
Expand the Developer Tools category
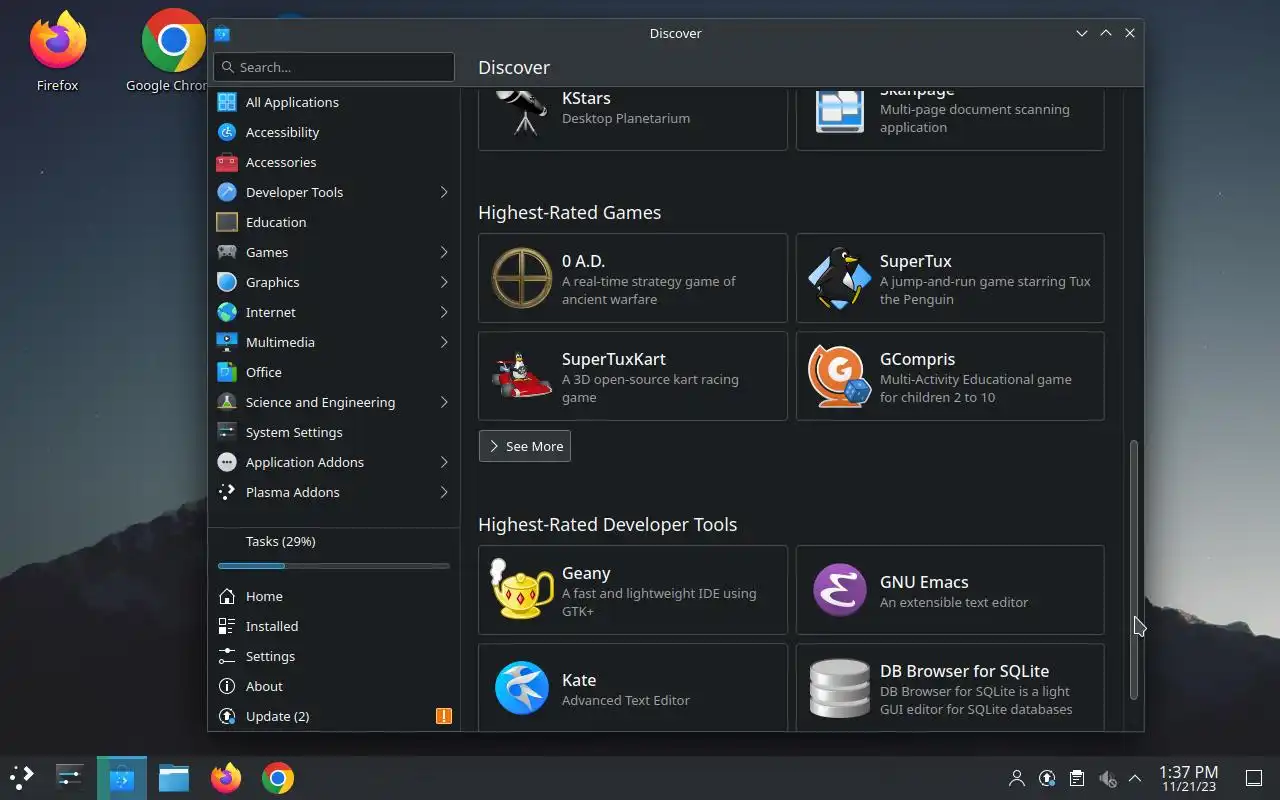coord(444,192)
